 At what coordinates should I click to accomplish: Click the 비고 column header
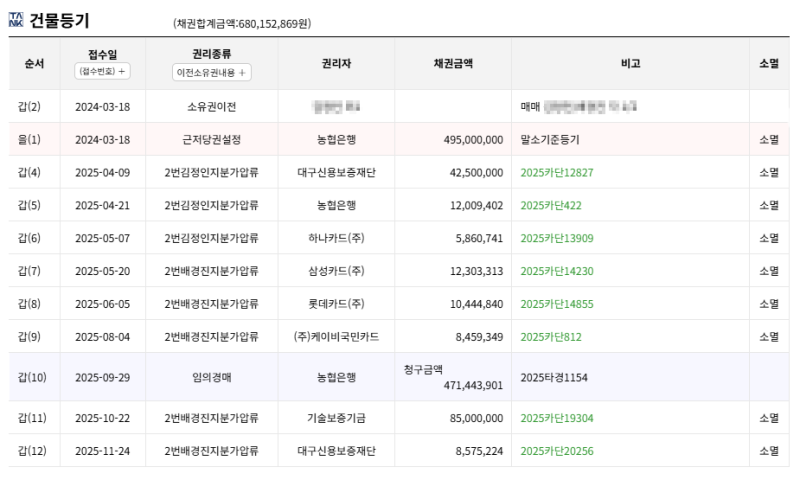[x=630, y=64]
